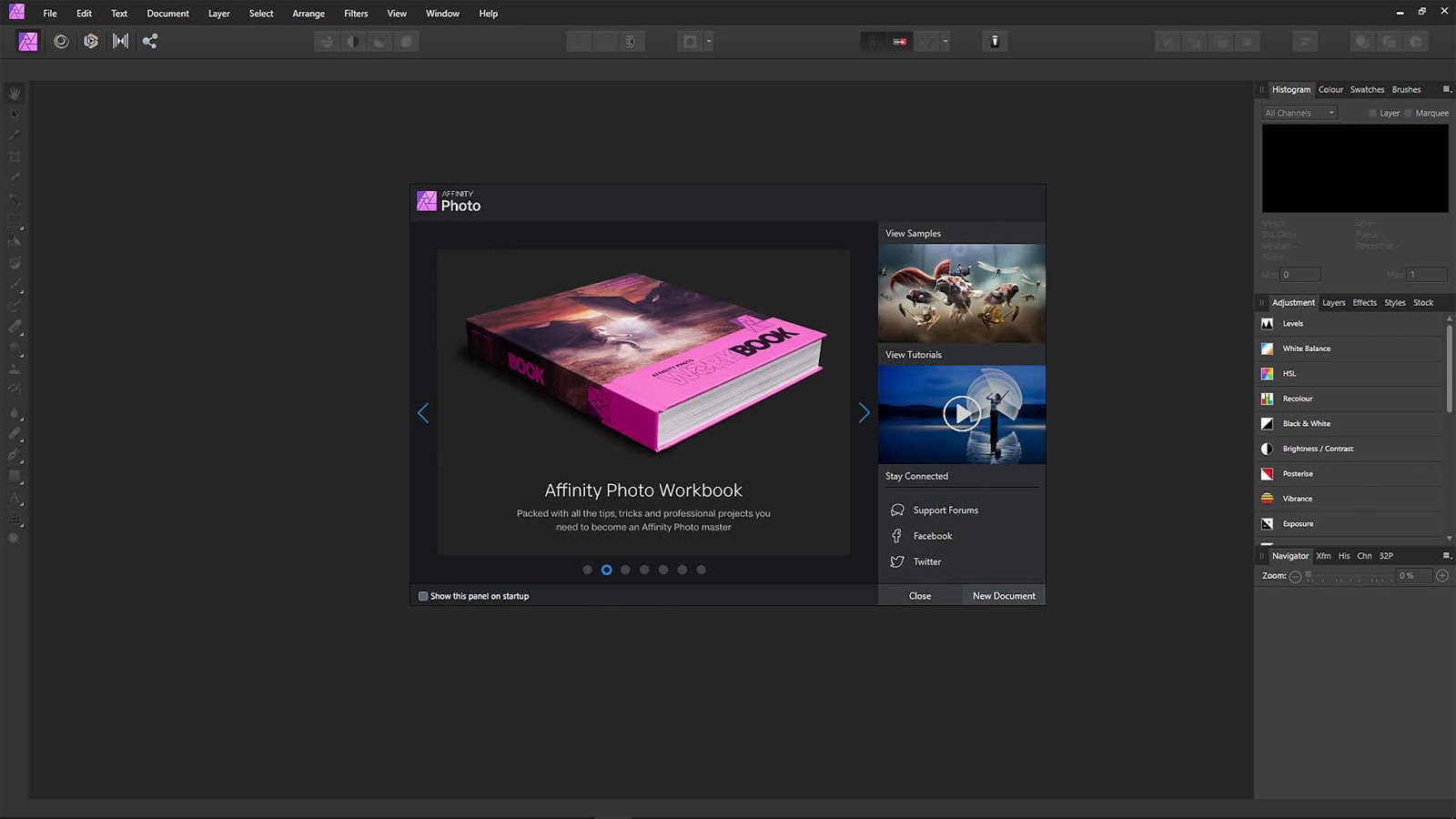Open Support Forums chat icon
This screenshot has height=819, width=1456.
(x=897, y=511)
